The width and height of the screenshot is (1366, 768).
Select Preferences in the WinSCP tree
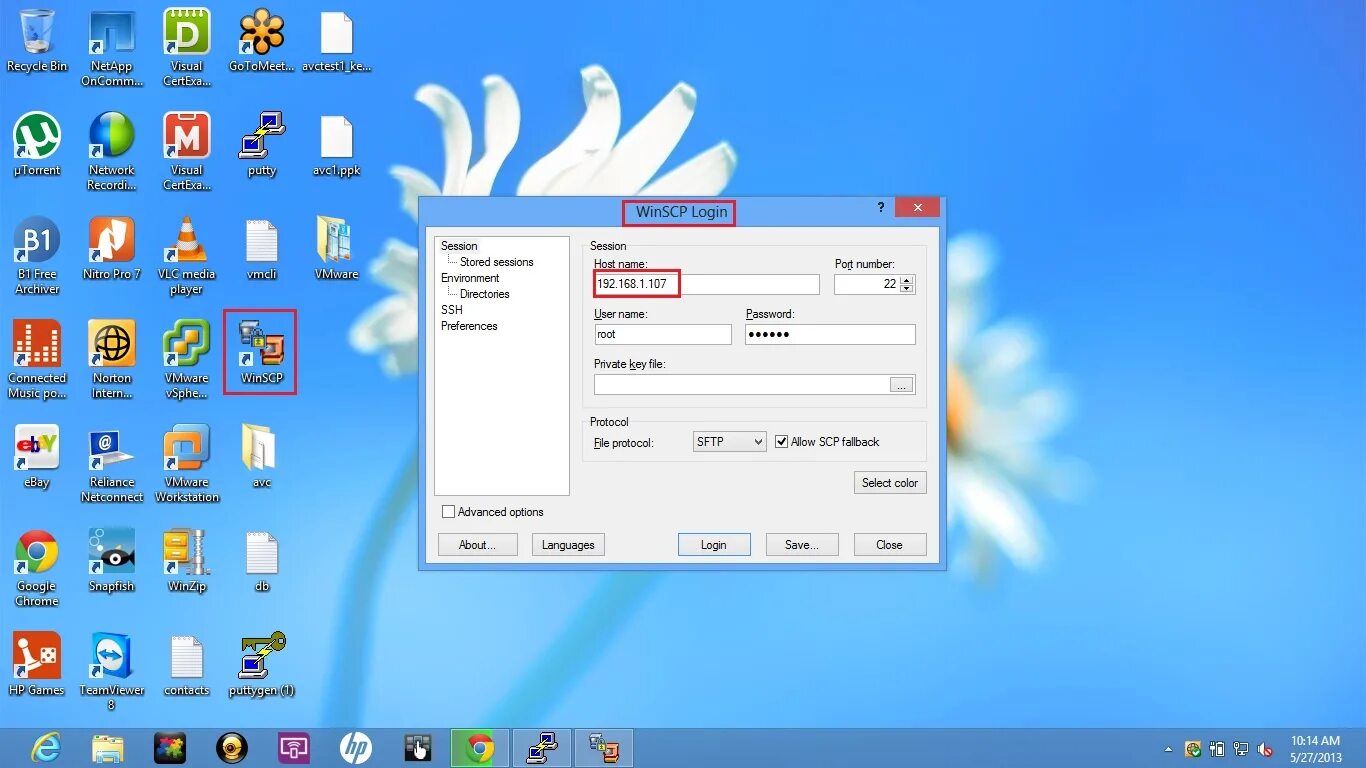coord(469,326)
